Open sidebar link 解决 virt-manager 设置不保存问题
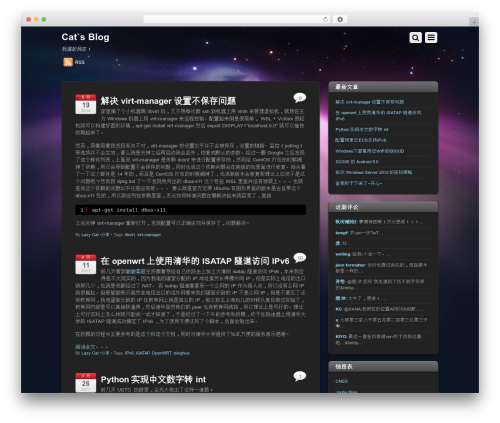Image resolution: width=500 pixels, height=423 pixels. 370,102
